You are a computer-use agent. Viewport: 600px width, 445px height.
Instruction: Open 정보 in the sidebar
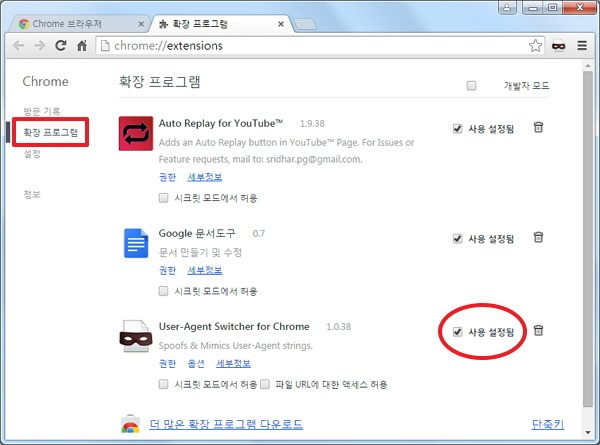coord(32,194)
